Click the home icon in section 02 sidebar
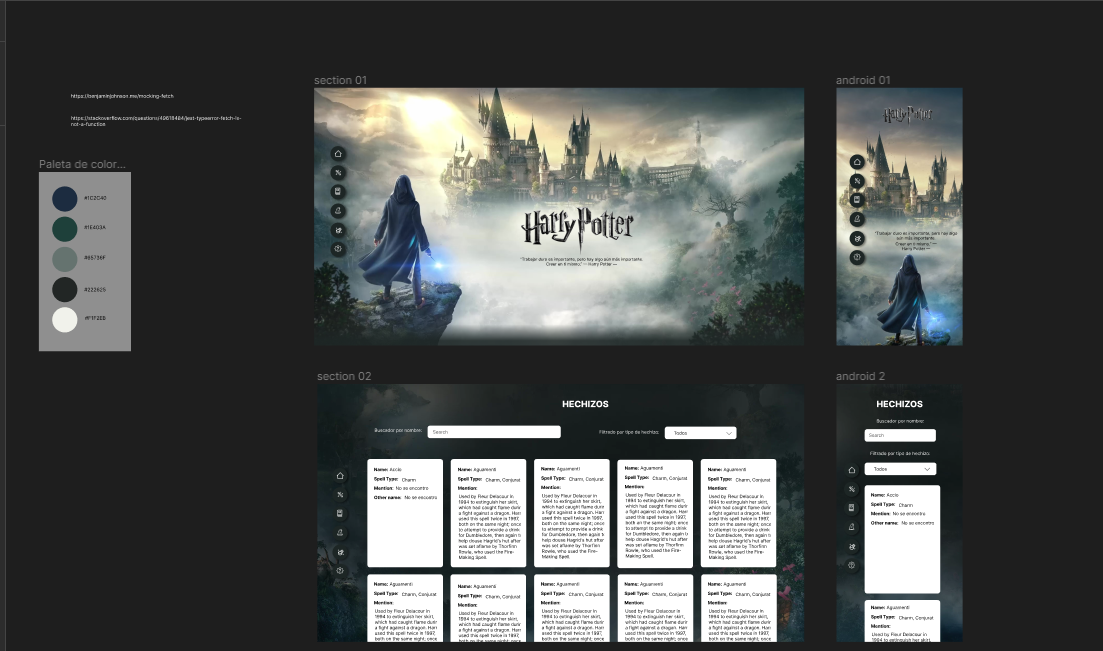Image resolution: width=1103 pixels, height=651 pixels. click(x=340, y=476)
